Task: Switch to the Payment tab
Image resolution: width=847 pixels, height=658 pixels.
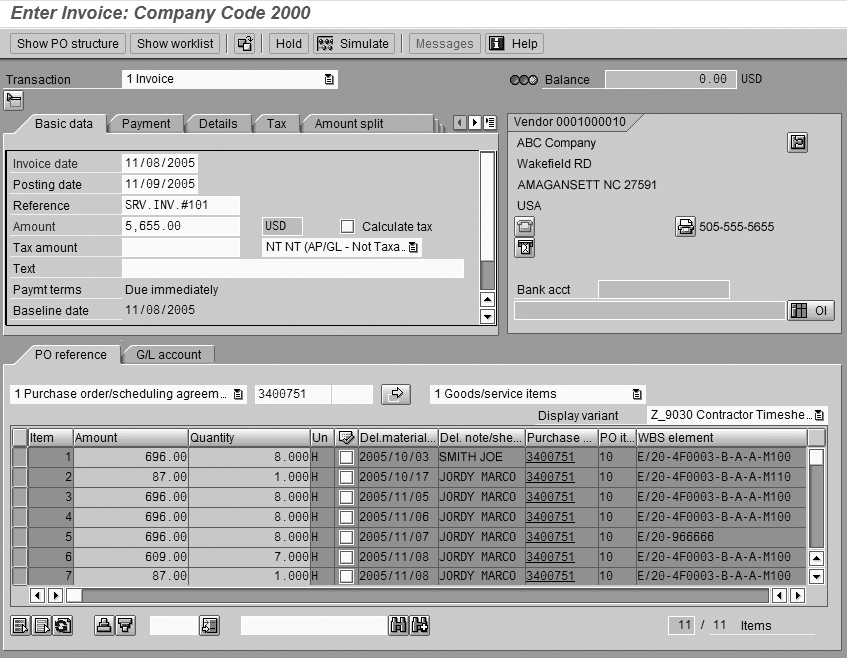Action: tap(146, 124)
